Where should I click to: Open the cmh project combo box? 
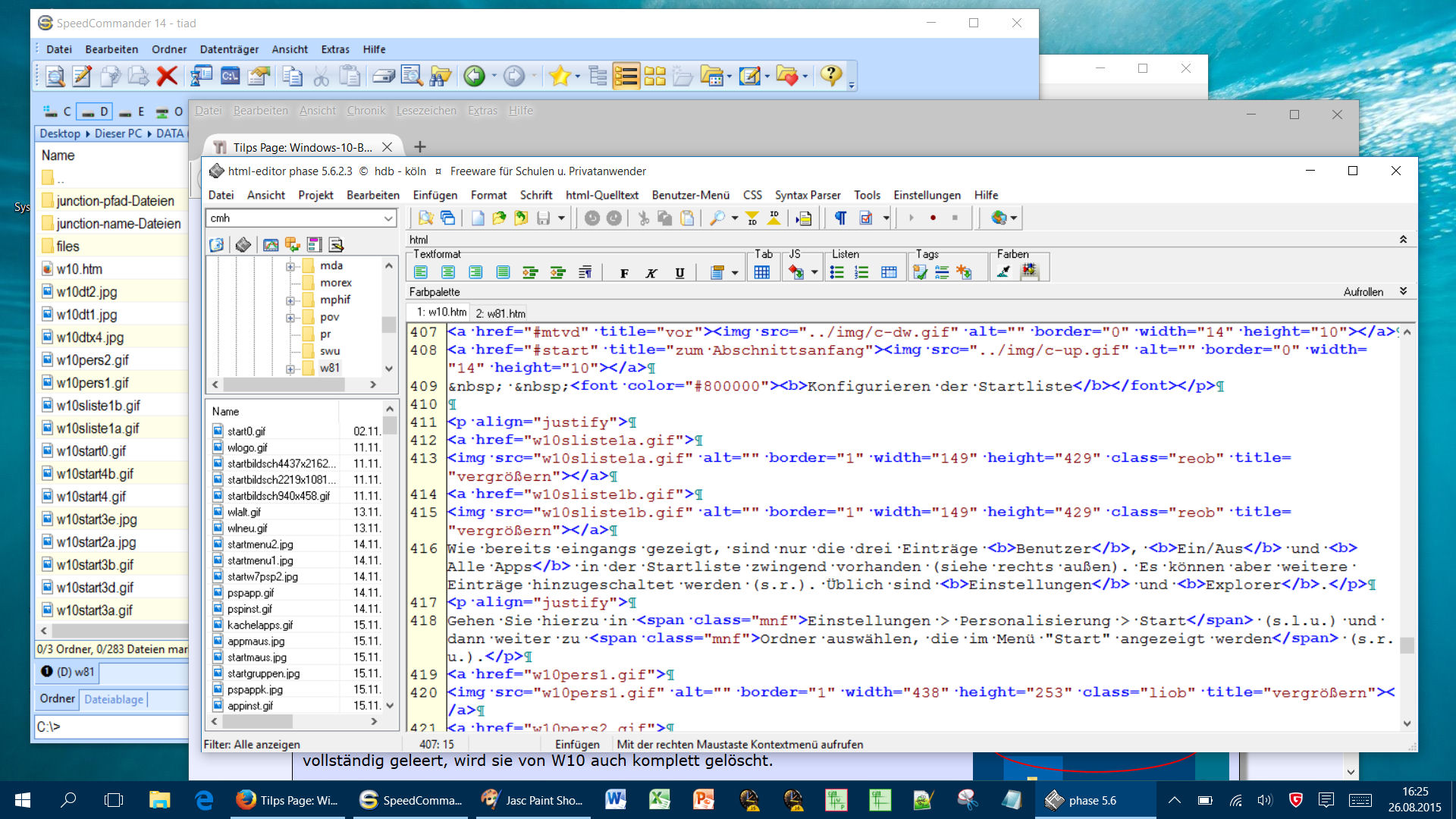coord(388,218)
